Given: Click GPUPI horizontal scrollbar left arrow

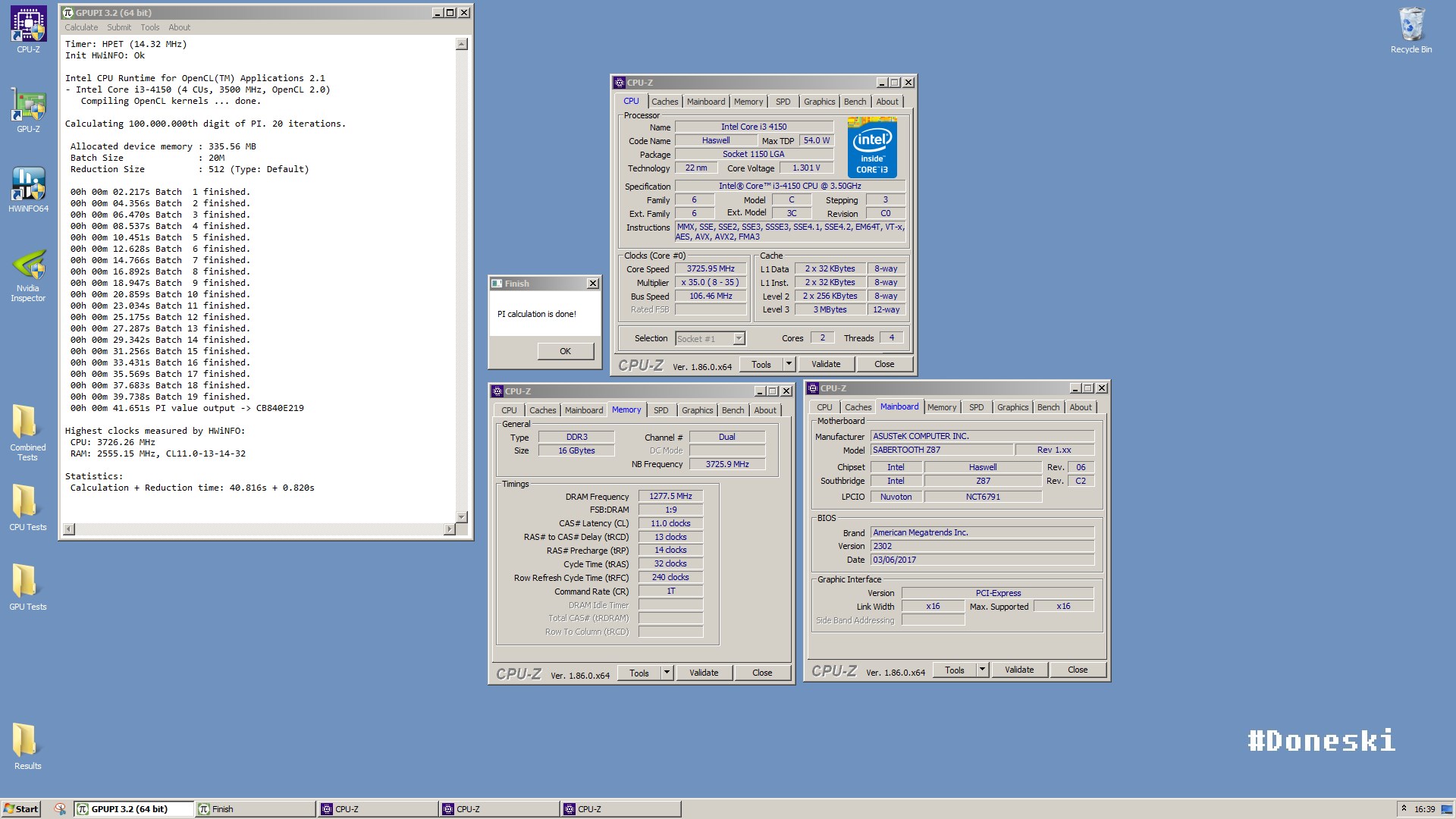Looking at the screenshot, I should click(x=69, y=529).
